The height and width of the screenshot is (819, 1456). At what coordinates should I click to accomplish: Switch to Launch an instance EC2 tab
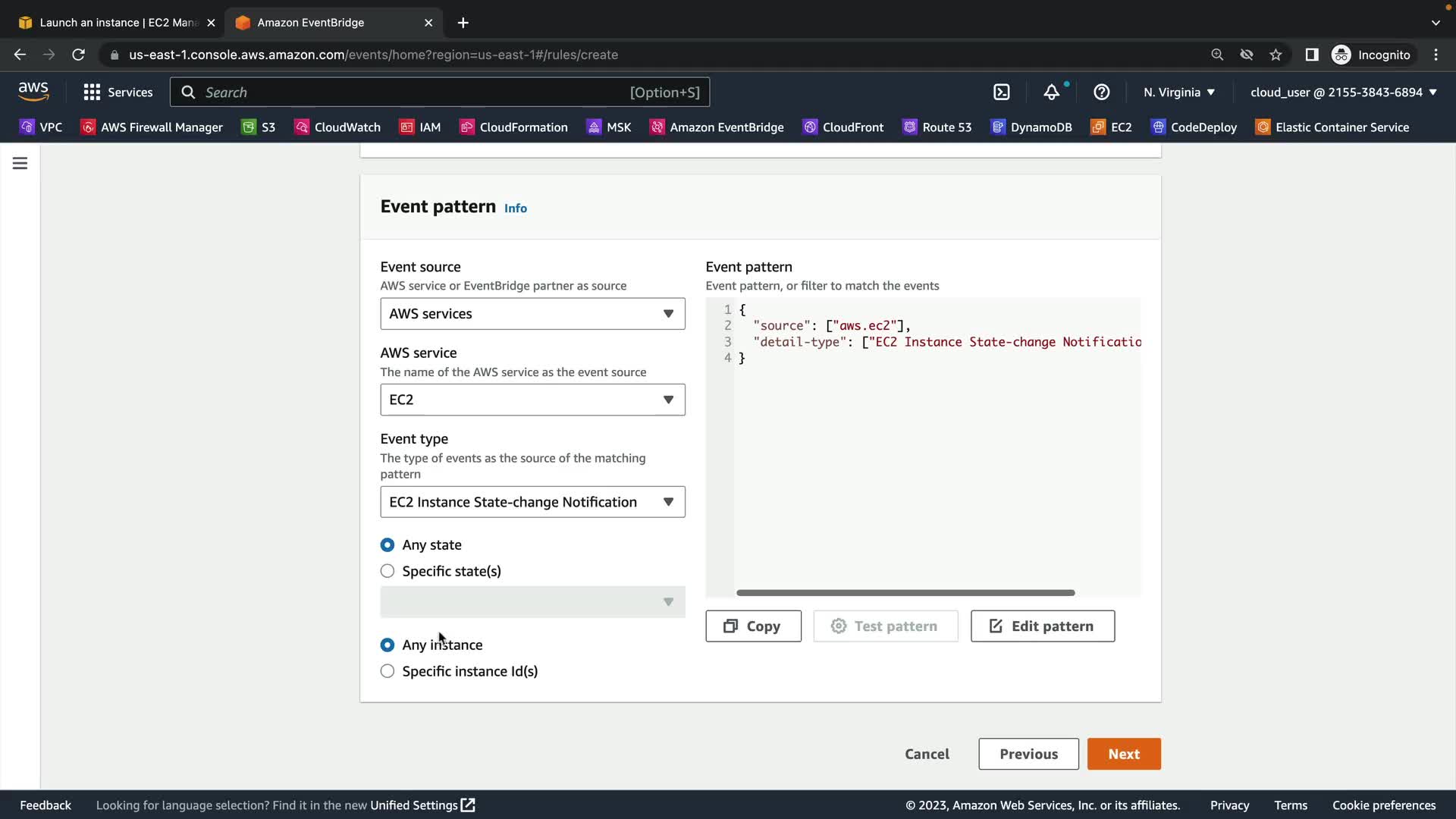(118, 23)
